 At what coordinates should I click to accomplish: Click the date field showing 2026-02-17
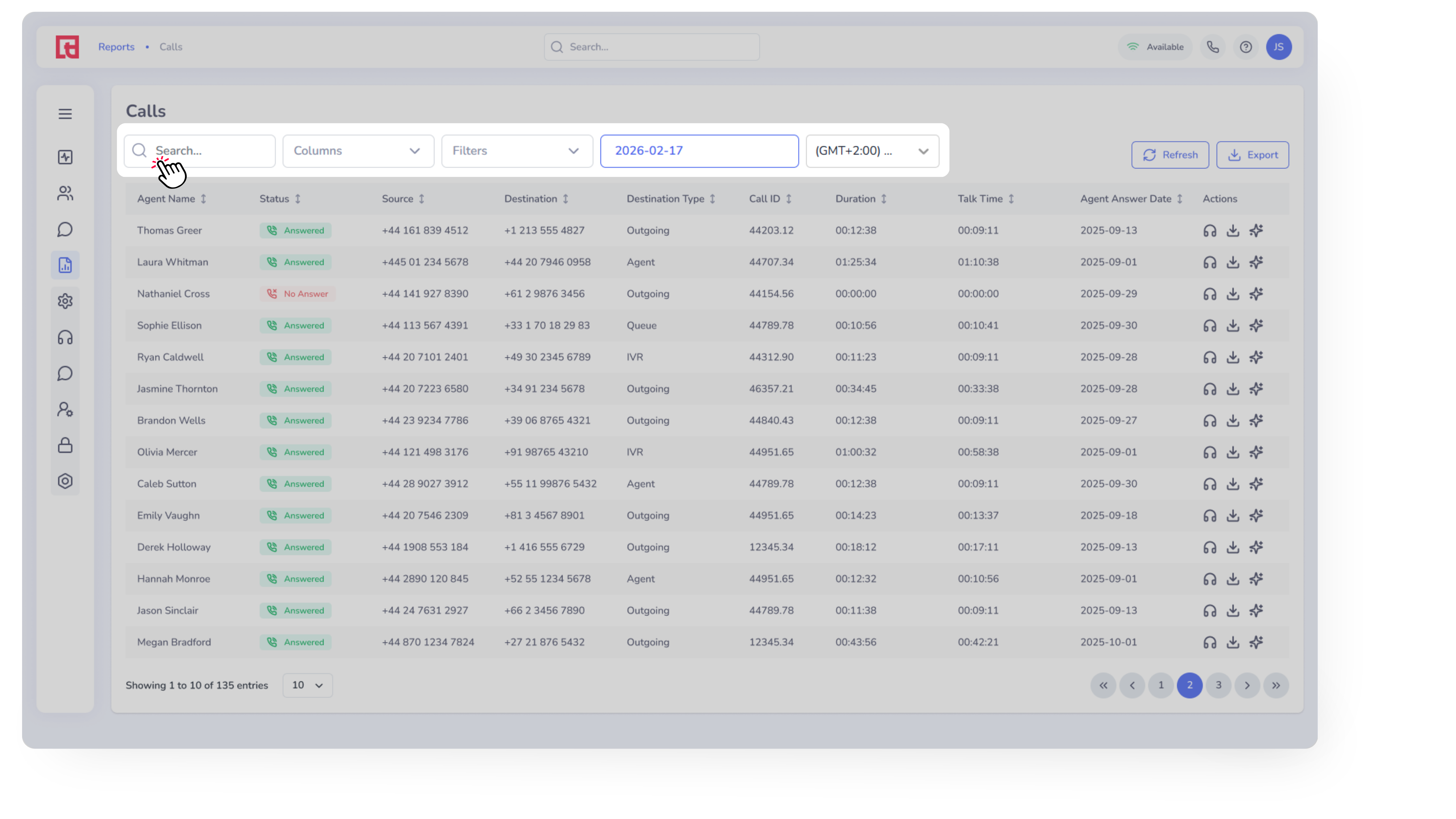pos(699,151)
